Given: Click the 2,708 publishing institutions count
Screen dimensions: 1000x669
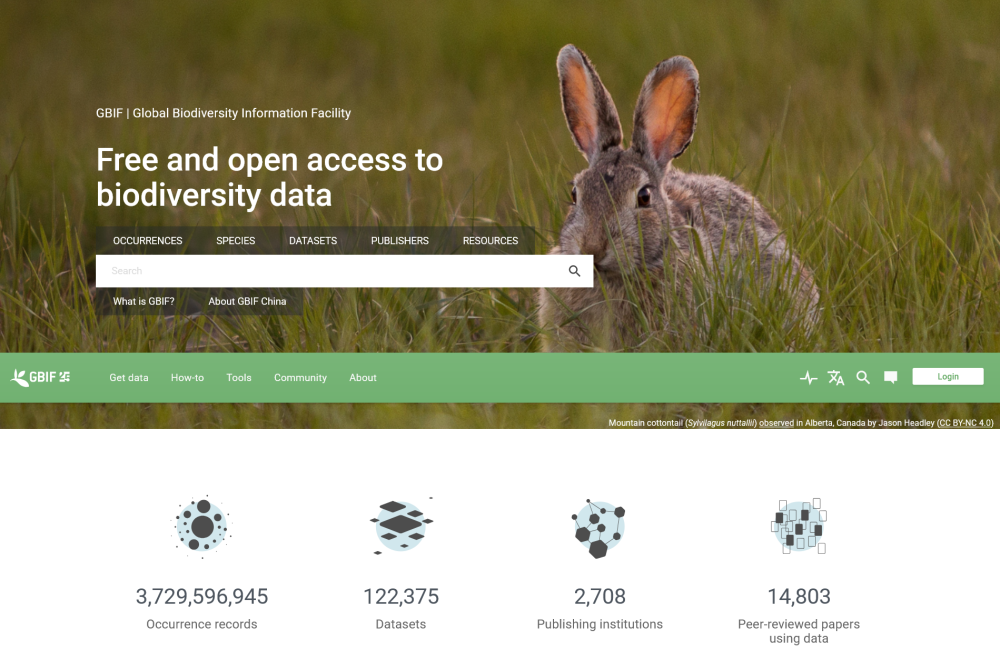Looking at the screenshot, I should (599, 596).
